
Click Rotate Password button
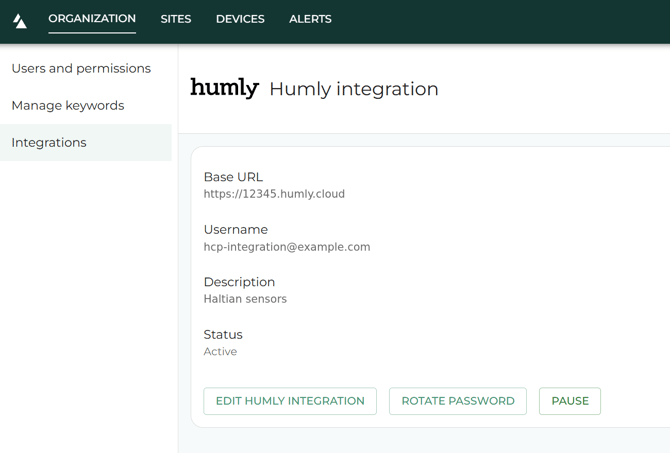(458, 401)
